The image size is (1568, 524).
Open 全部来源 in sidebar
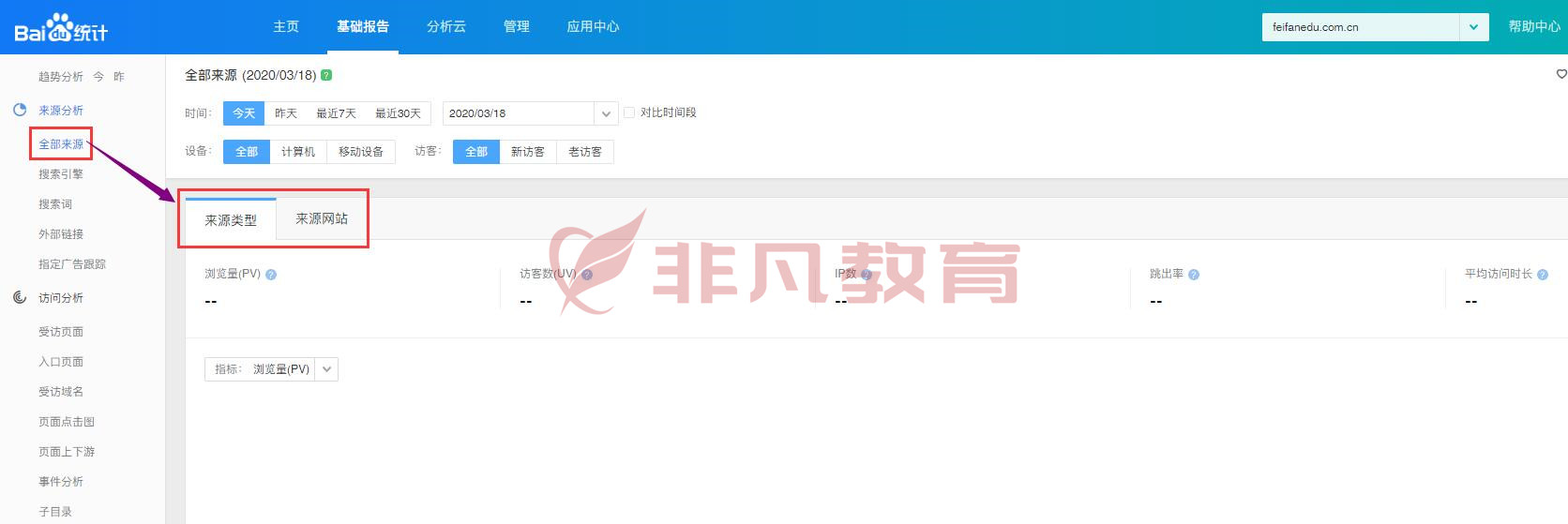click(x=61, y=144)
